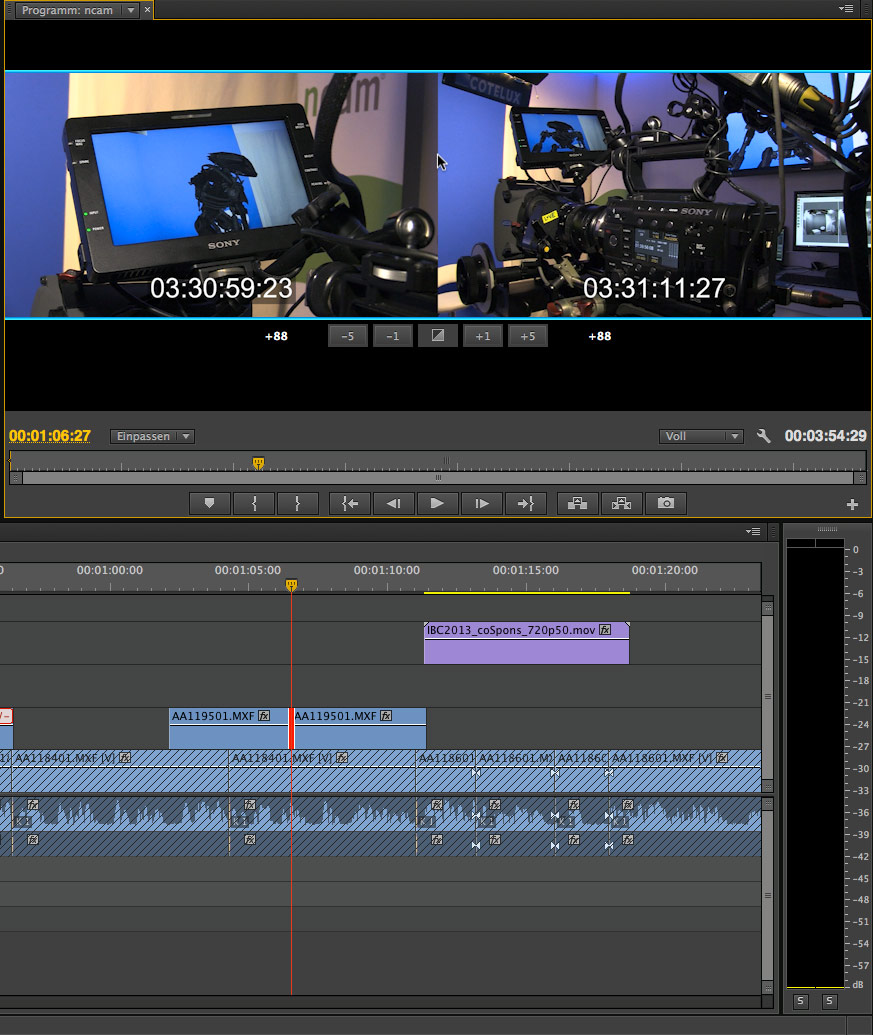Solo the left audio meter channel
This screenshot has height=1035, width=873.
pos(801,1001)
